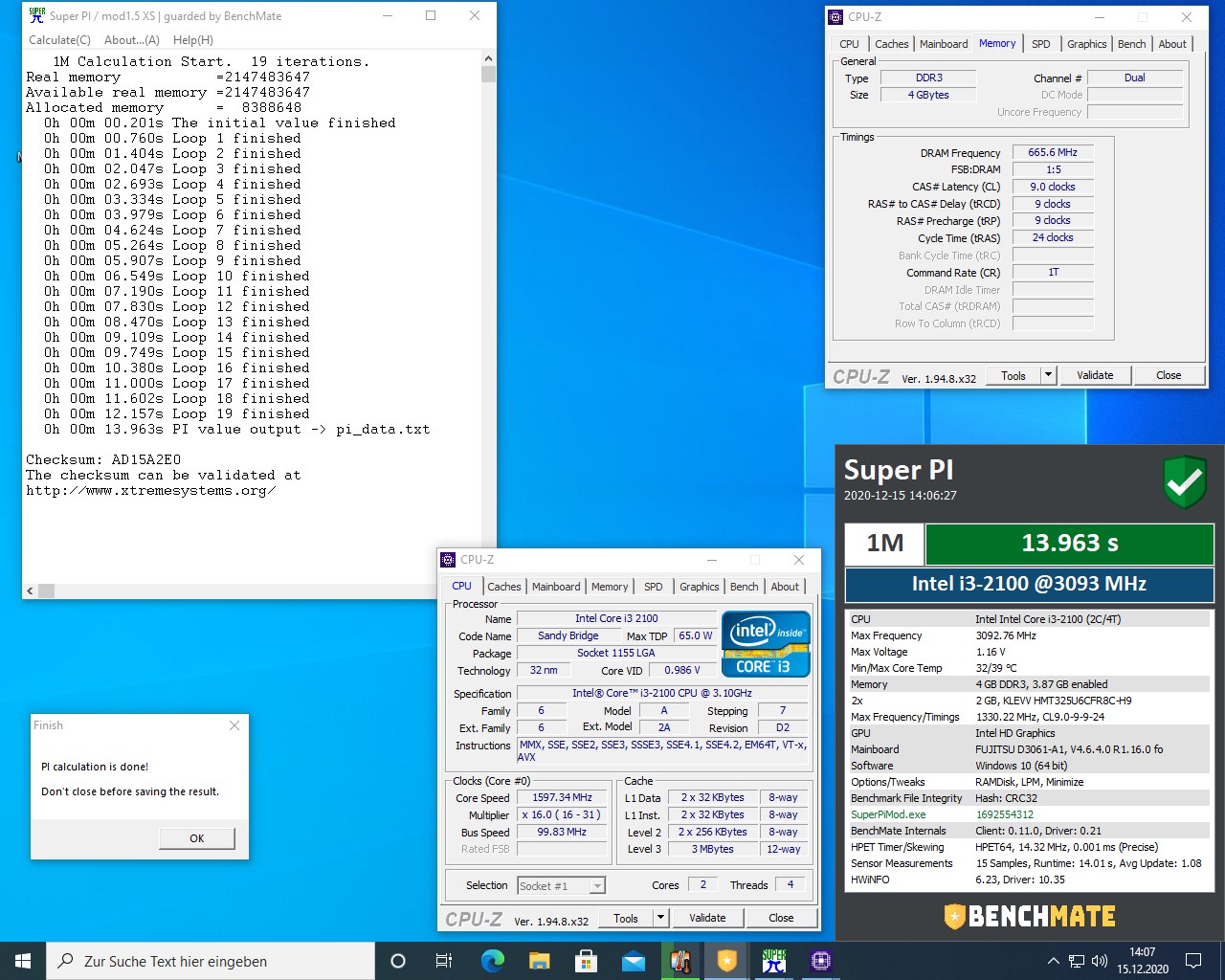
Task: Open the Mail app from the taskbar
Action: 633,961
